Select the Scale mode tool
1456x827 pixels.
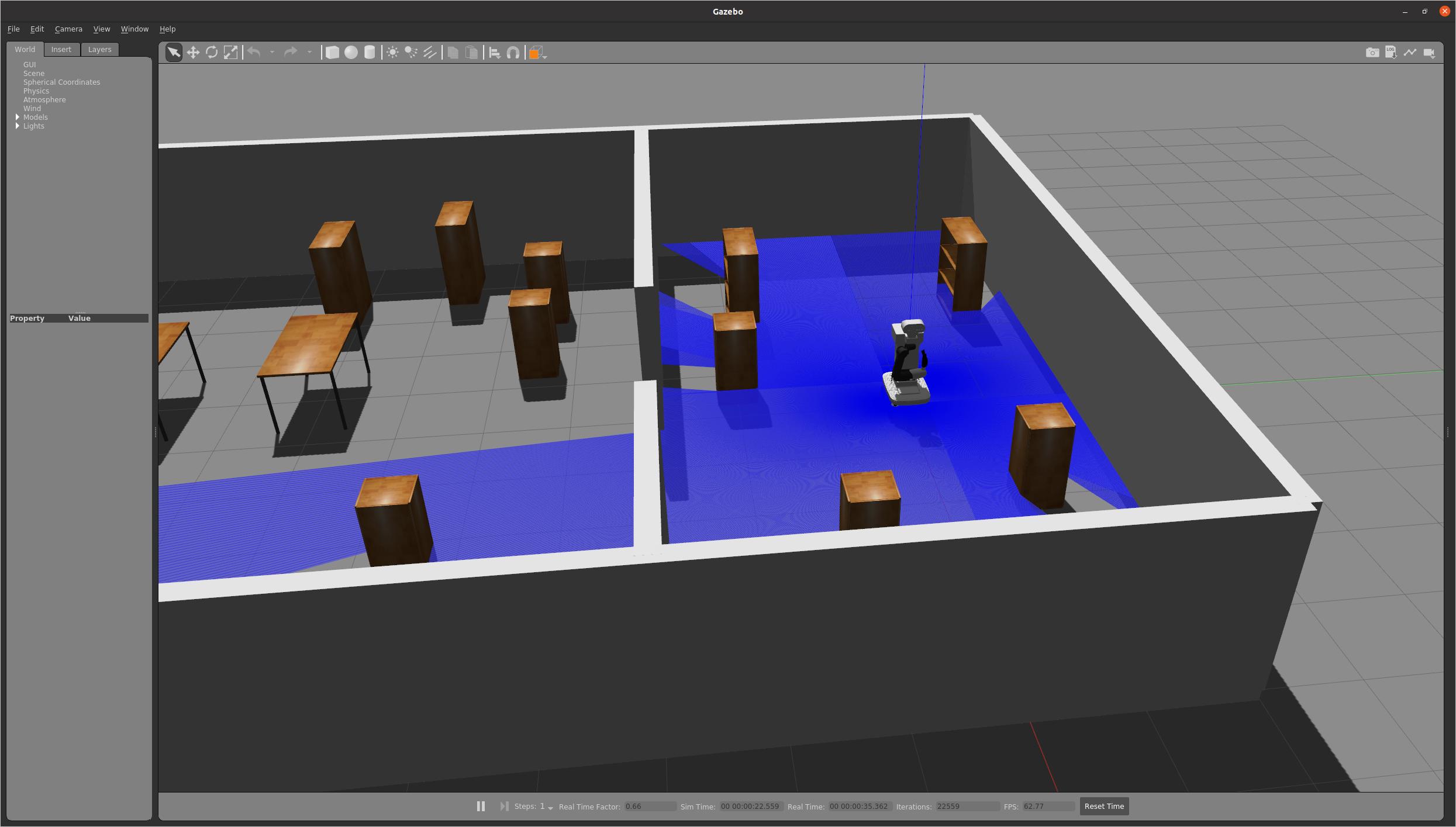230,53
